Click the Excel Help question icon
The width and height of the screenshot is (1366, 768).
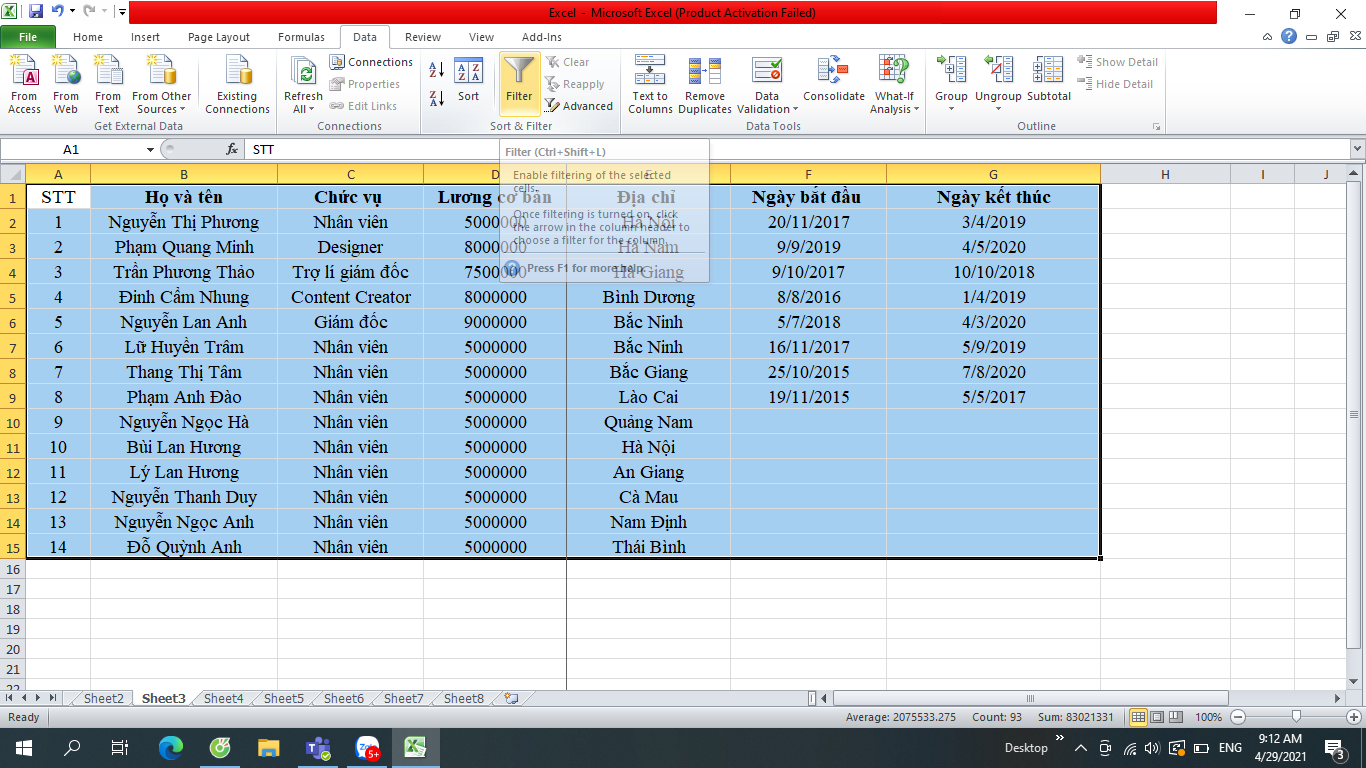1289,37
